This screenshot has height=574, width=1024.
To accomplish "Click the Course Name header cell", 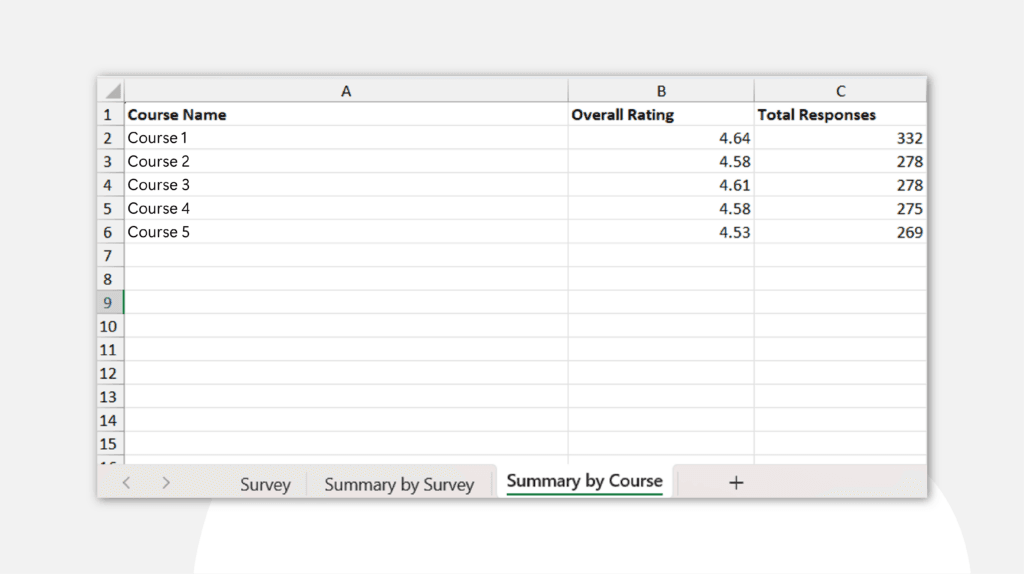I will (346, 114).
